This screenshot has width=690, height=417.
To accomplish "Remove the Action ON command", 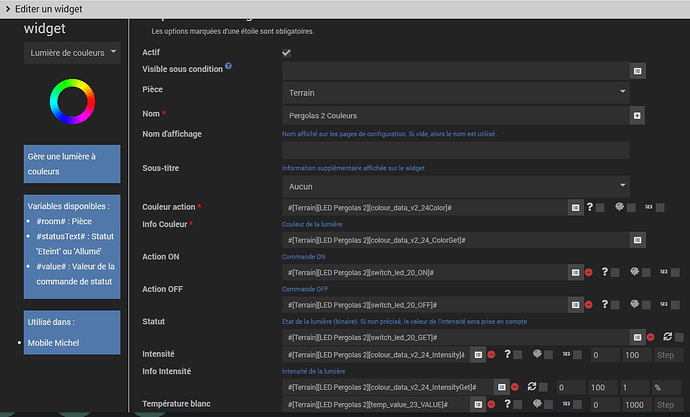I will [x=590, y=272].
